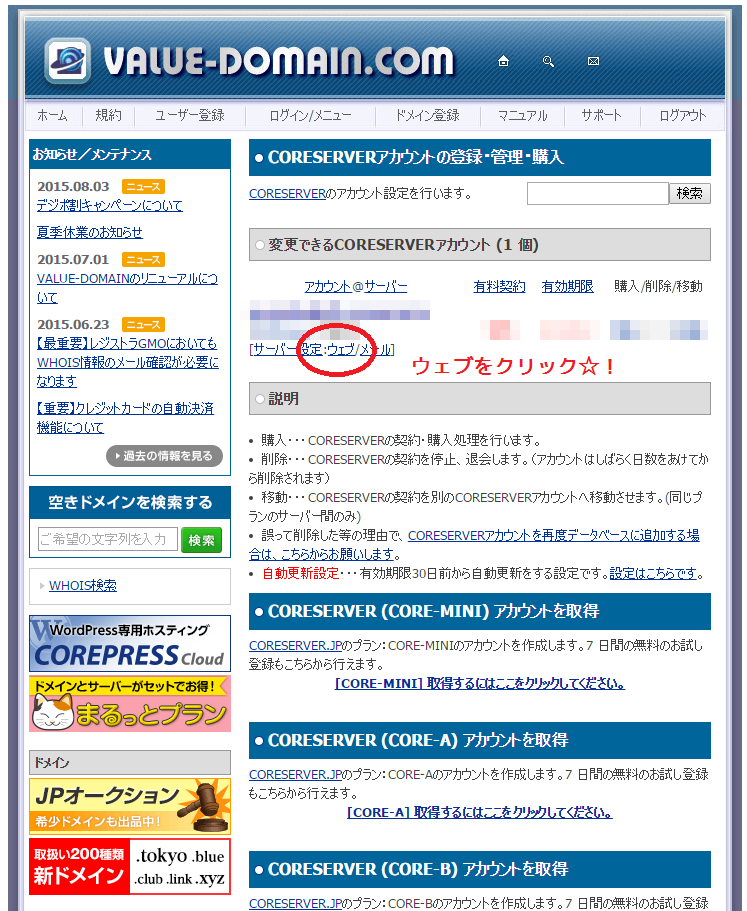Viewport: 747px width, 911px height.
Task: Click the メール link
Action: pos(375,349)
